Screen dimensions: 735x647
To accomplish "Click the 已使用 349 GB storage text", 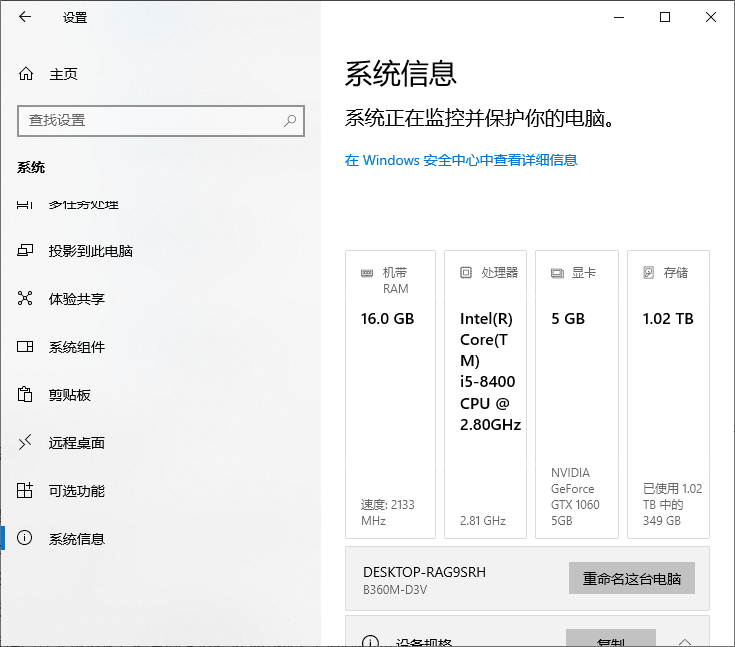I will (672, 504).
